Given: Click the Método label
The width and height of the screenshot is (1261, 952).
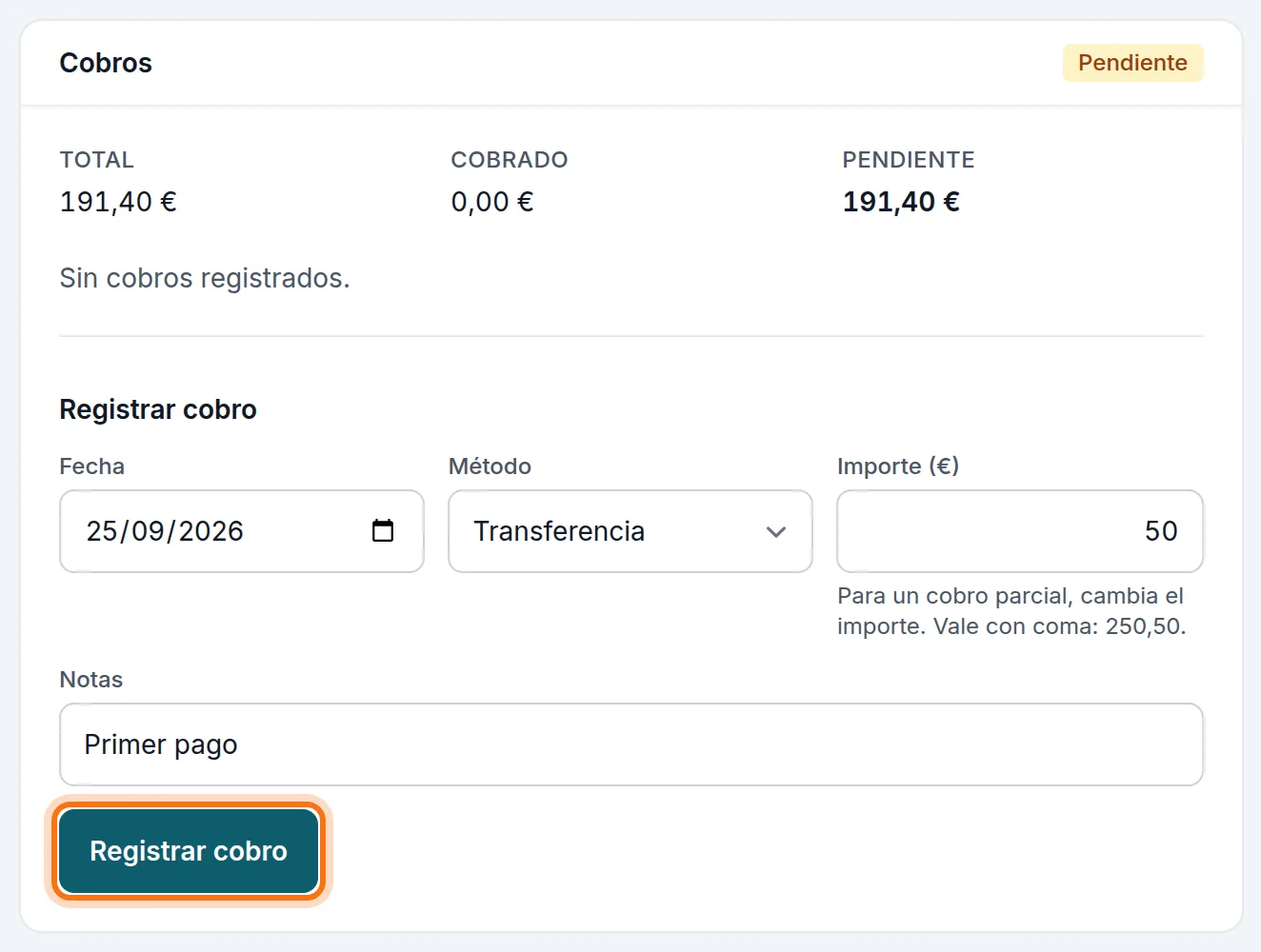Looking at the screenshot, I should pos(490,466).
